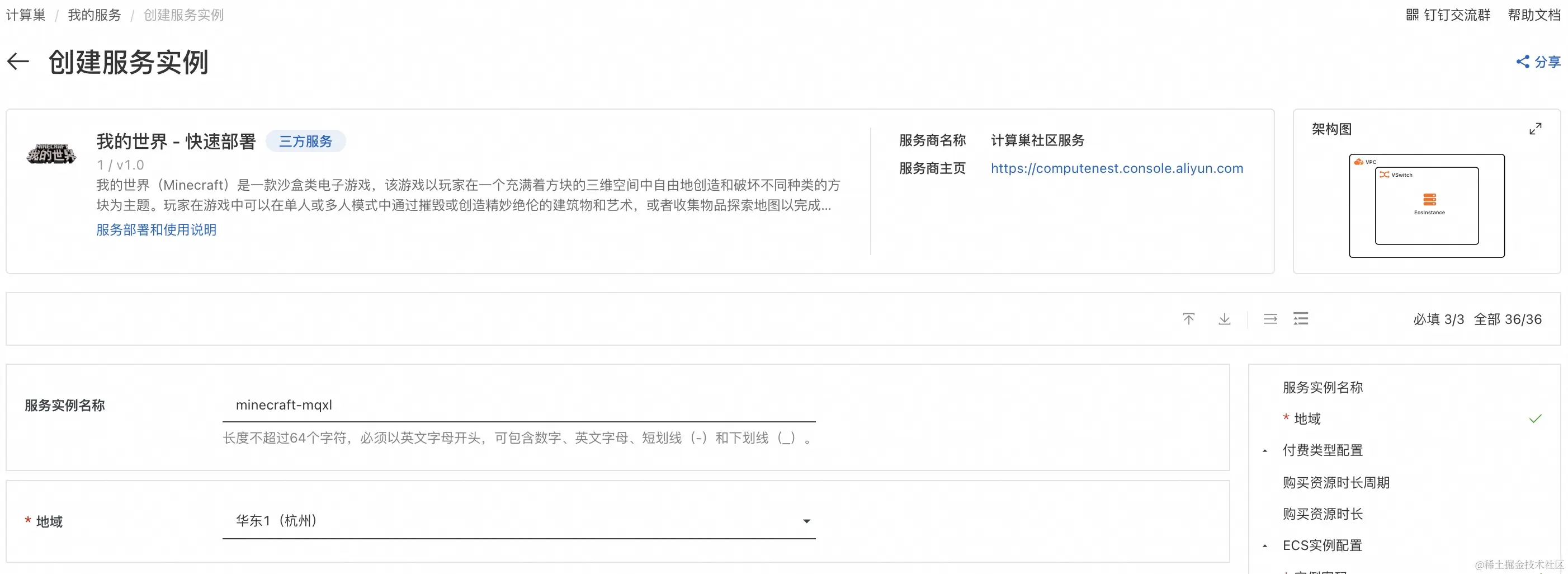Image resolution: width=1568 pixels, height=574 pixels.
Task: Select ECS实例配置 outline label
Action: [1322, 545]
